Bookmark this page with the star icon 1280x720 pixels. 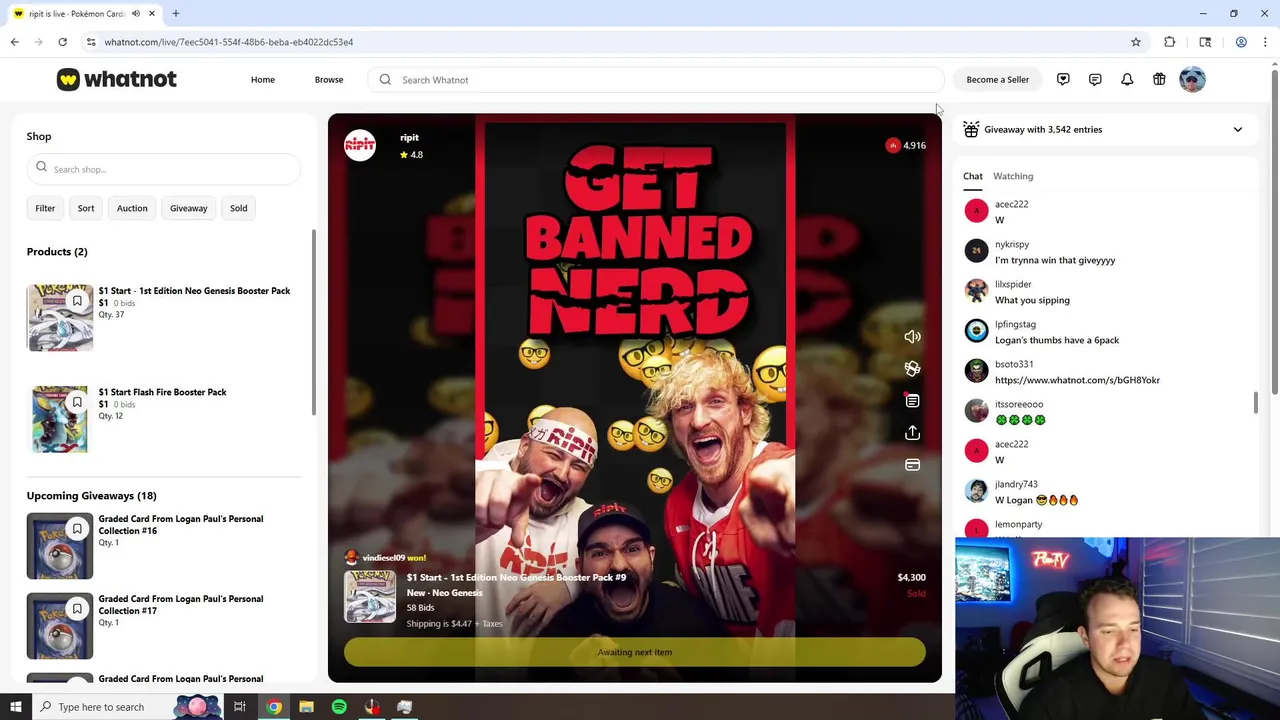coord(1136,42)
